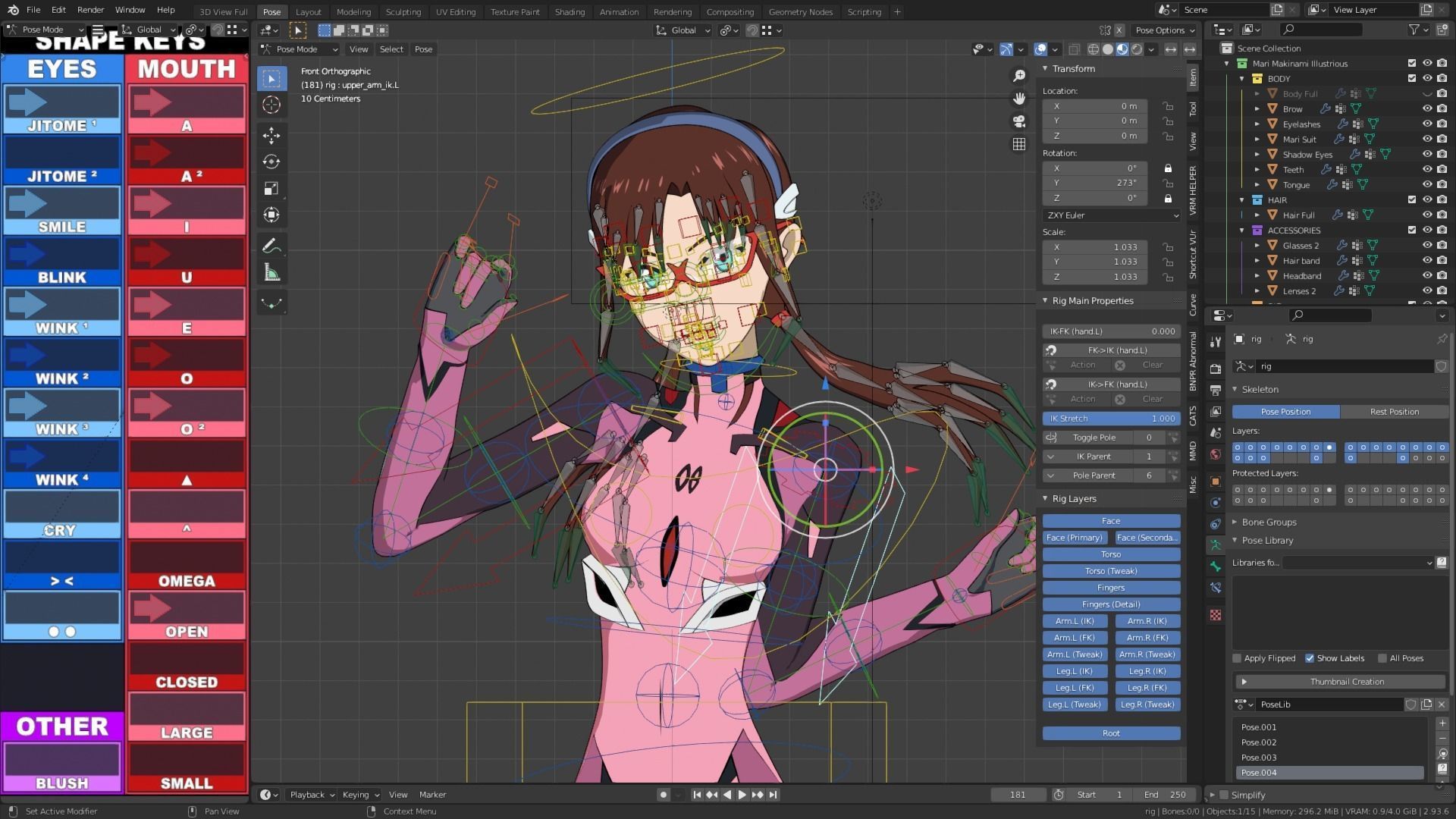Viewport: 1456px width, 819px height.
Task: Select rendered viewport shading mode
Action: coord(1137,49)
